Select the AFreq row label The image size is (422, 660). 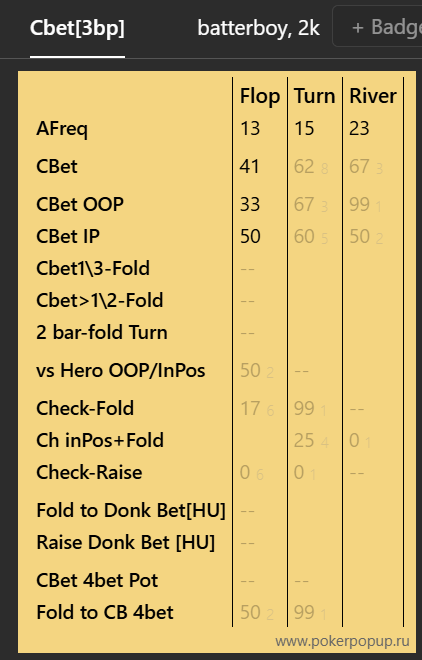[62, 129]
